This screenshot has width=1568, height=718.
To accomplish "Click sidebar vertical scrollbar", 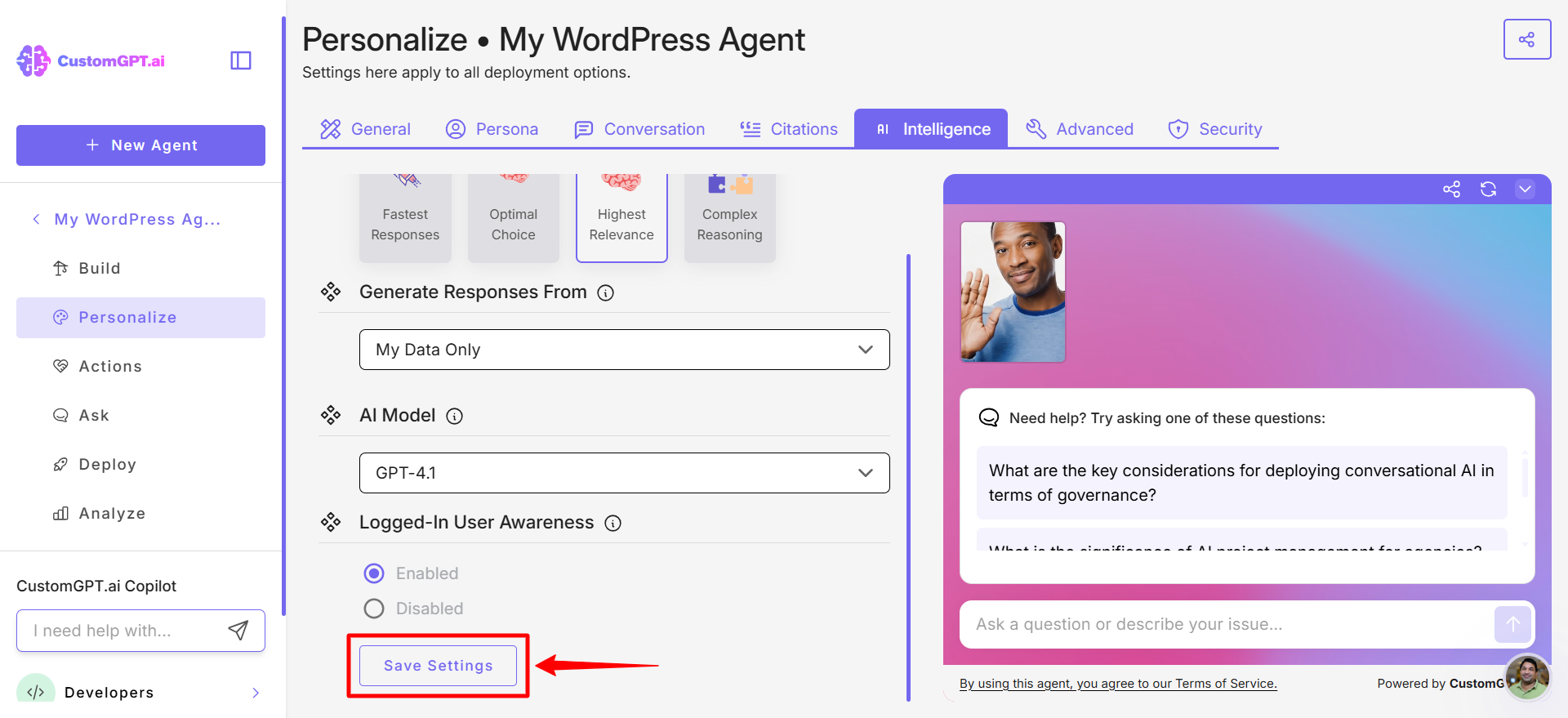I will tap(283, 315).
